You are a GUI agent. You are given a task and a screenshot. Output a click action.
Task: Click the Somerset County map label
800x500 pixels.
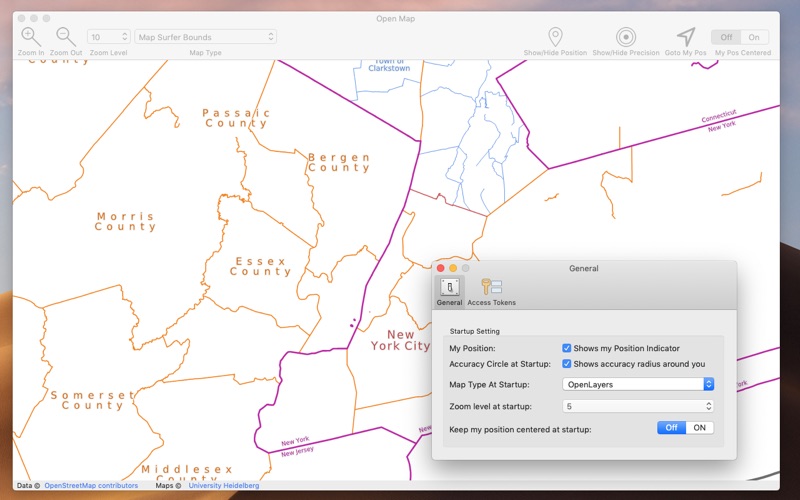coord(92,400)
